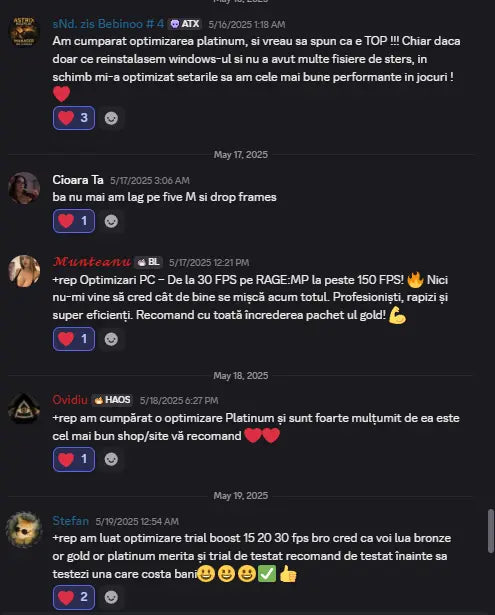The width and height of the screenshot is (495, 615).
Task: Add reaction emoji to Munteanu's message
Action: (111, 339)
